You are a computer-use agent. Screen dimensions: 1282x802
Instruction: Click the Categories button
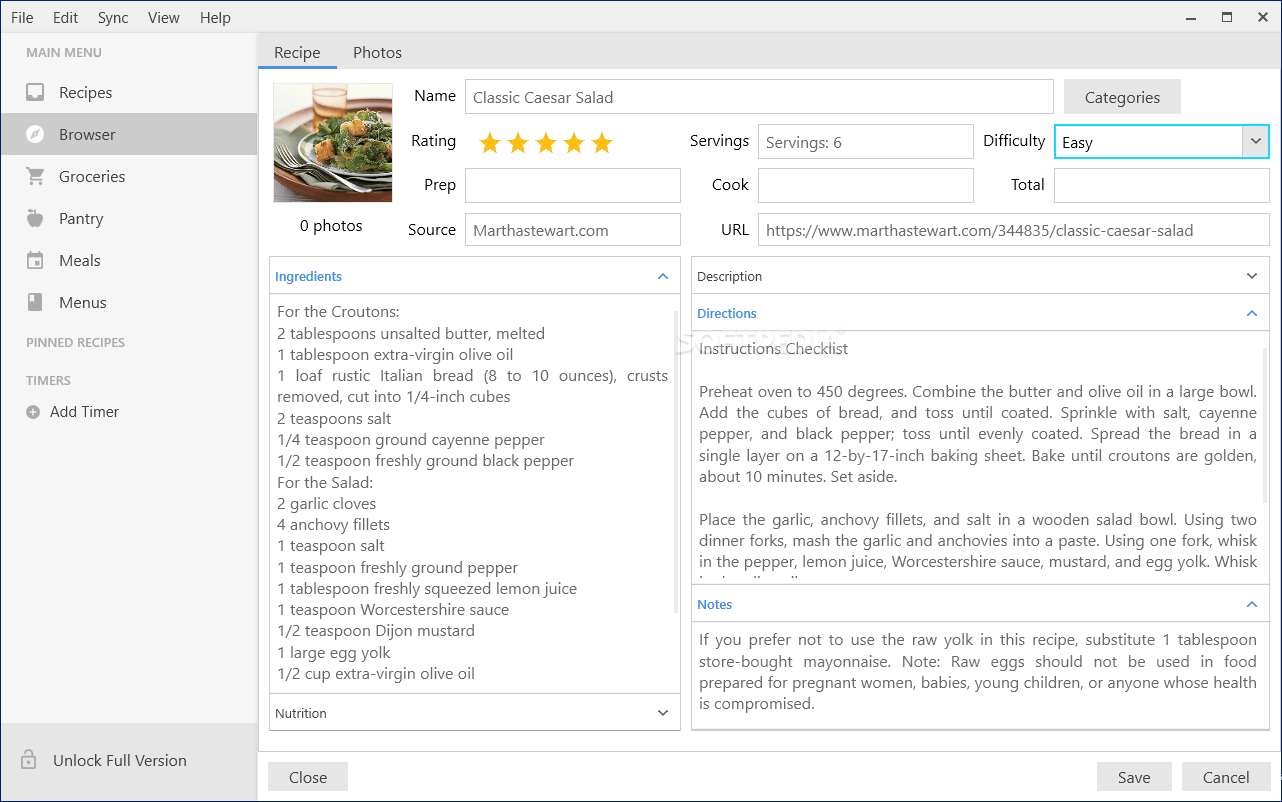(x=1122, y=97)
